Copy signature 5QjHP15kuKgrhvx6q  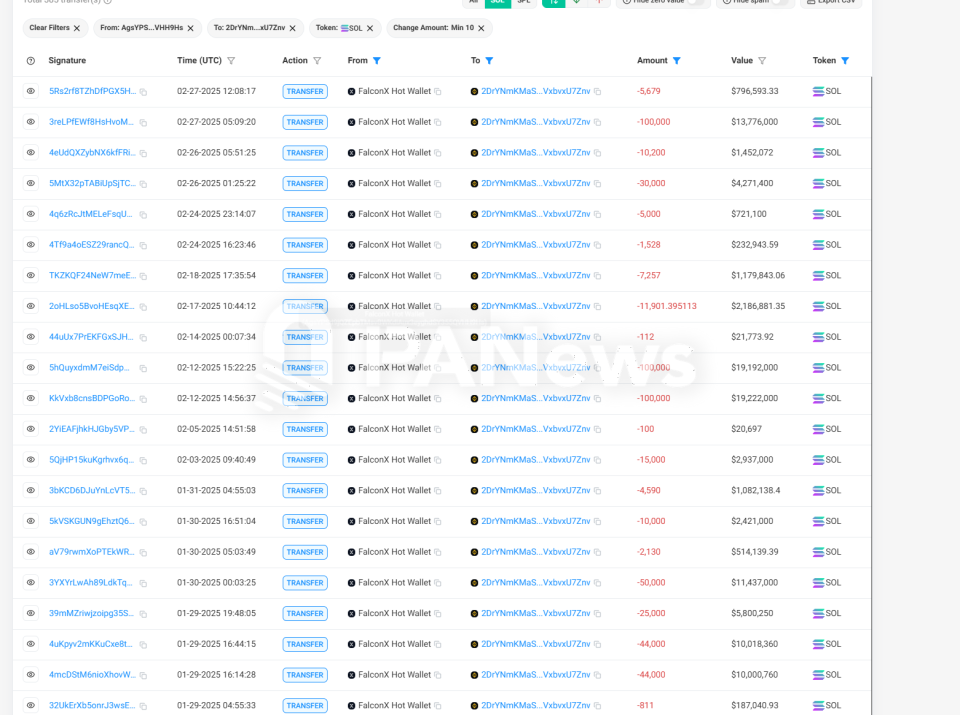click(x=143, y=460)
